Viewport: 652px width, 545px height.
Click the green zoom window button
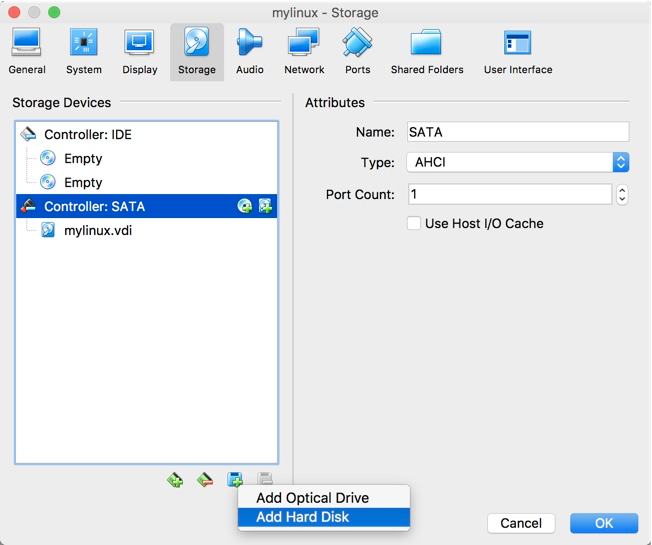pos(54,12)
